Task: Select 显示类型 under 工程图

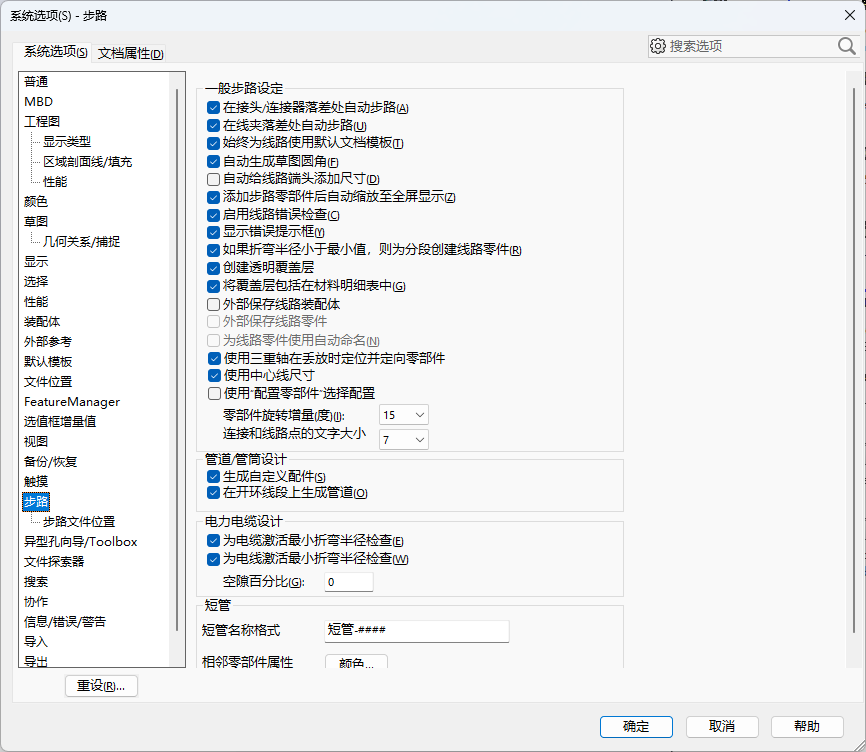Action: pyautogui.click(x=67, y=141)
